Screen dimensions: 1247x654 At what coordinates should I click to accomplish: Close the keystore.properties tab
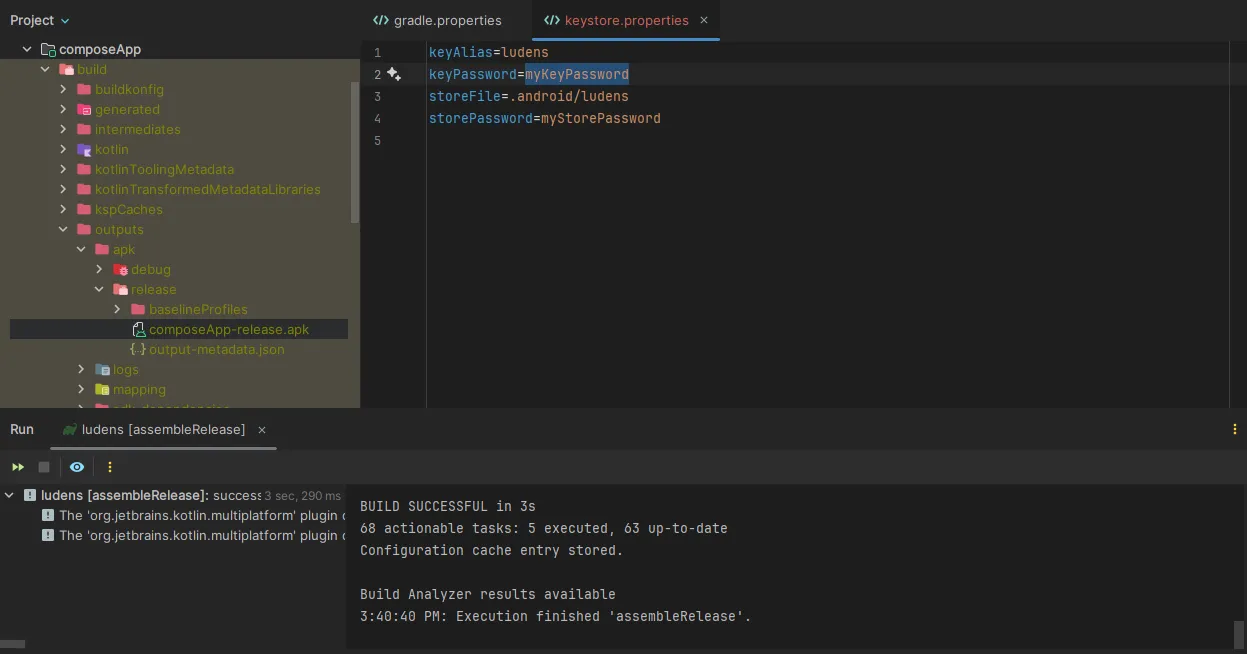click(x=703, y=20)
